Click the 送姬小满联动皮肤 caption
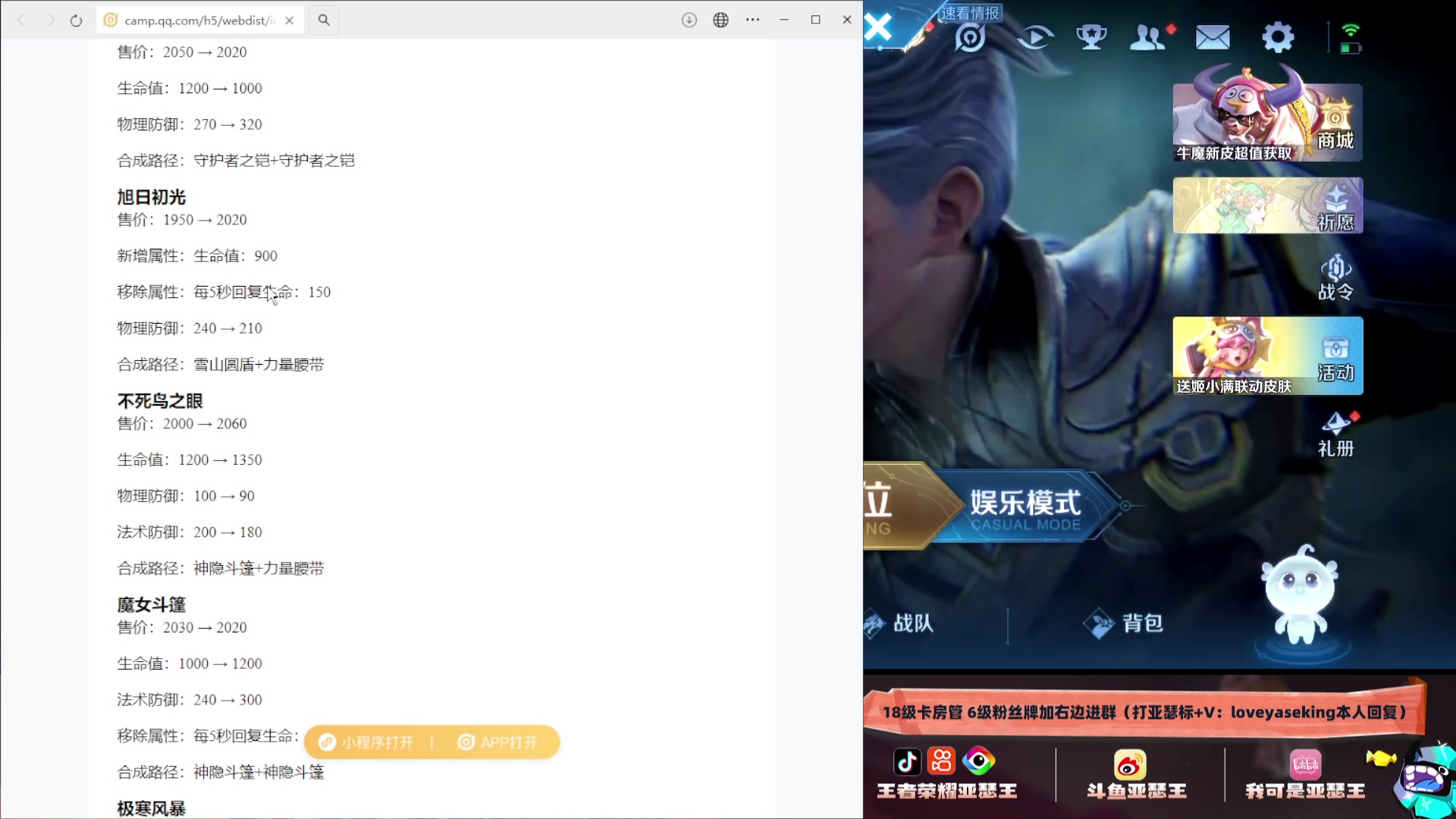This screenshot has width=1456, height=819. coord(1233,387)
